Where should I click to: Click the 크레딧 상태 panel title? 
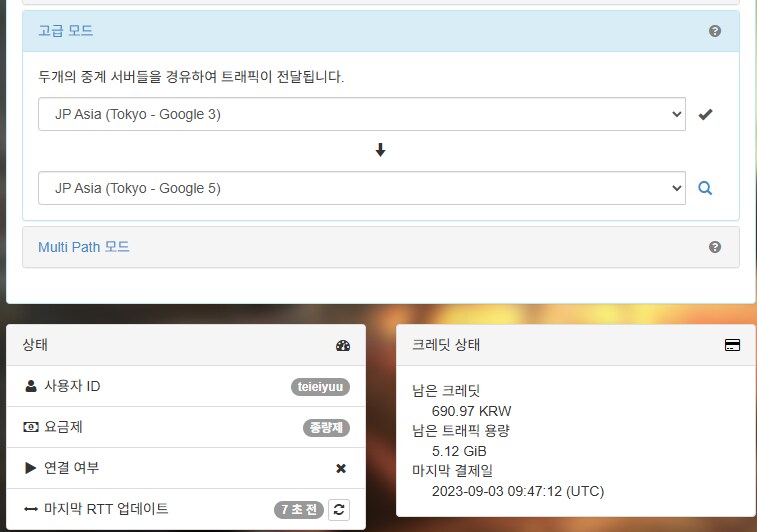pyautogui.click(x=446, y=345)
